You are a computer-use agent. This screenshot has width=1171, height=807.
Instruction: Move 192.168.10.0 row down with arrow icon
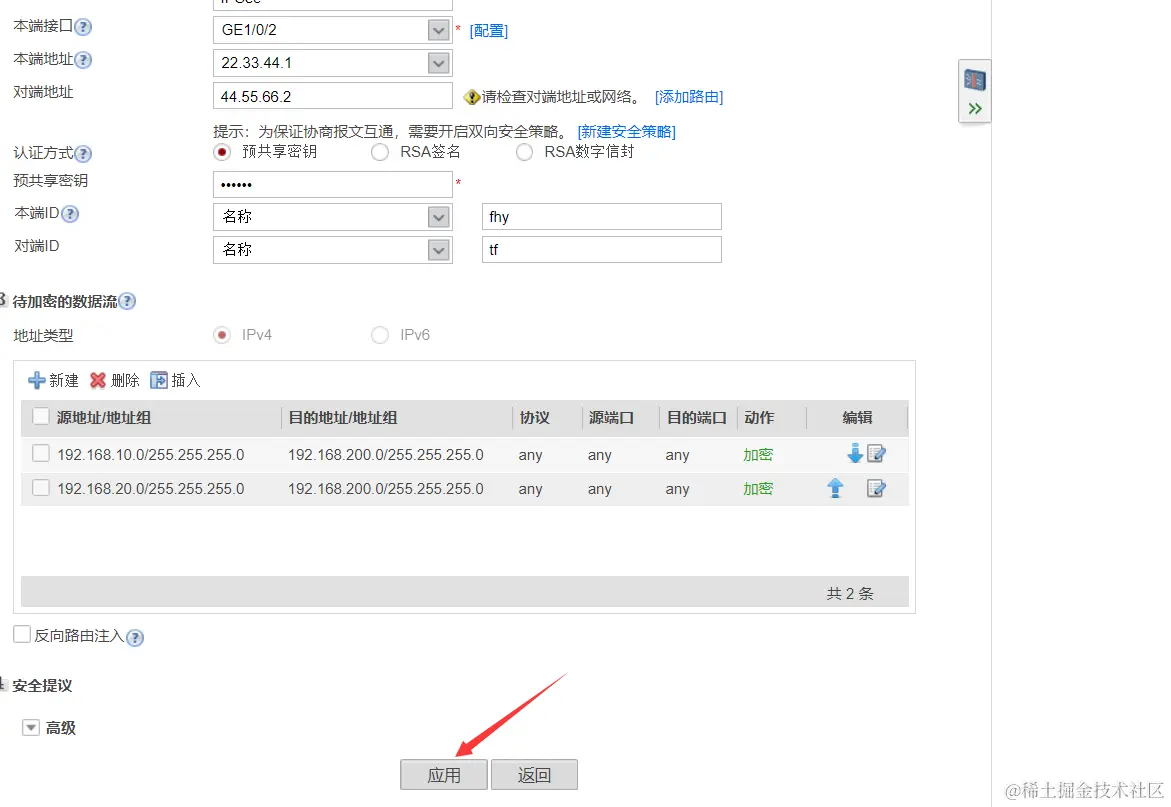pyautogui.click(x=854, y=453)
